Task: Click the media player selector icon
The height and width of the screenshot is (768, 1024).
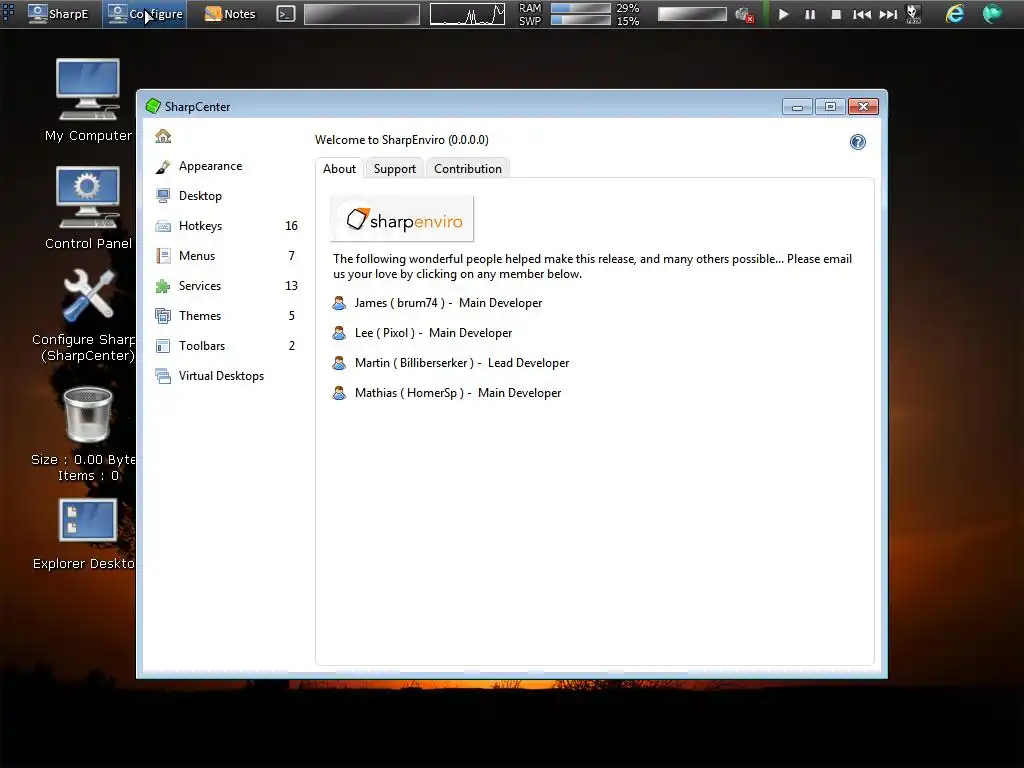Action: [x=914, y=14]
